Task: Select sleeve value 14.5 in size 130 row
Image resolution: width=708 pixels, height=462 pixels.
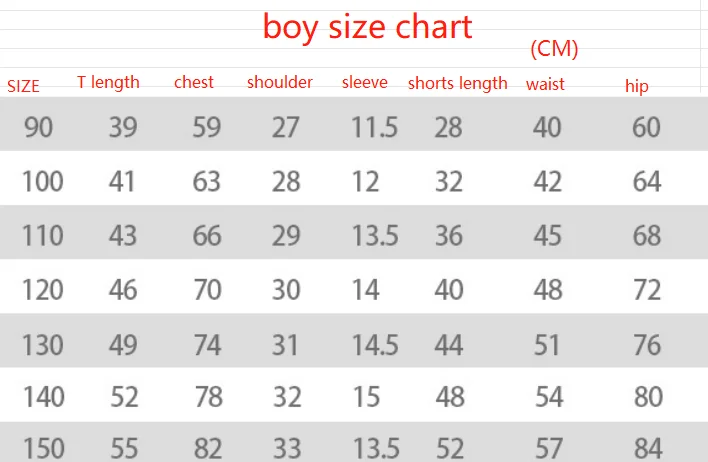Action: click(x=374, y=344)
